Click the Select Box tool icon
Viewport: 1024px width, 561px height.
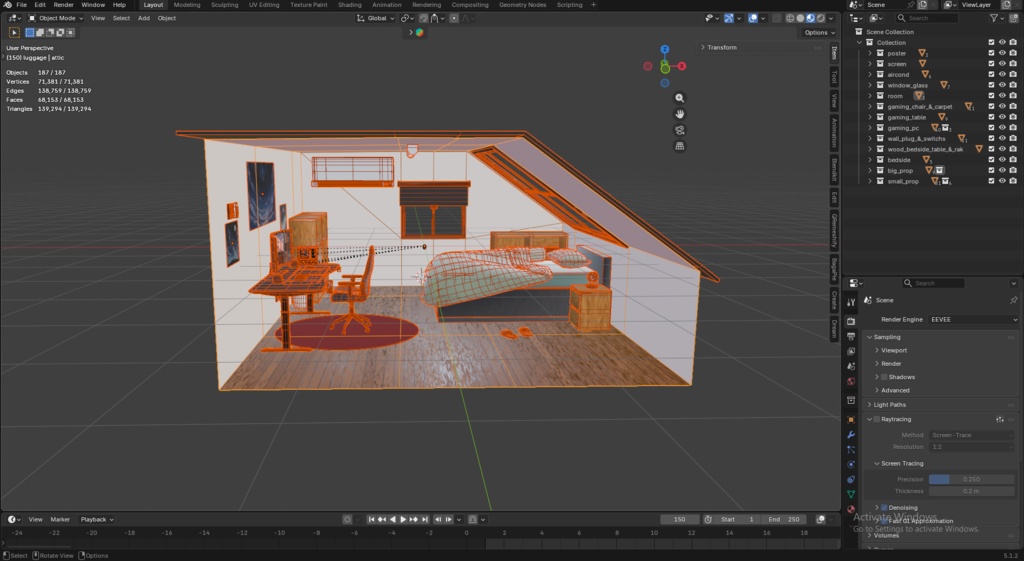pos(14,32)
